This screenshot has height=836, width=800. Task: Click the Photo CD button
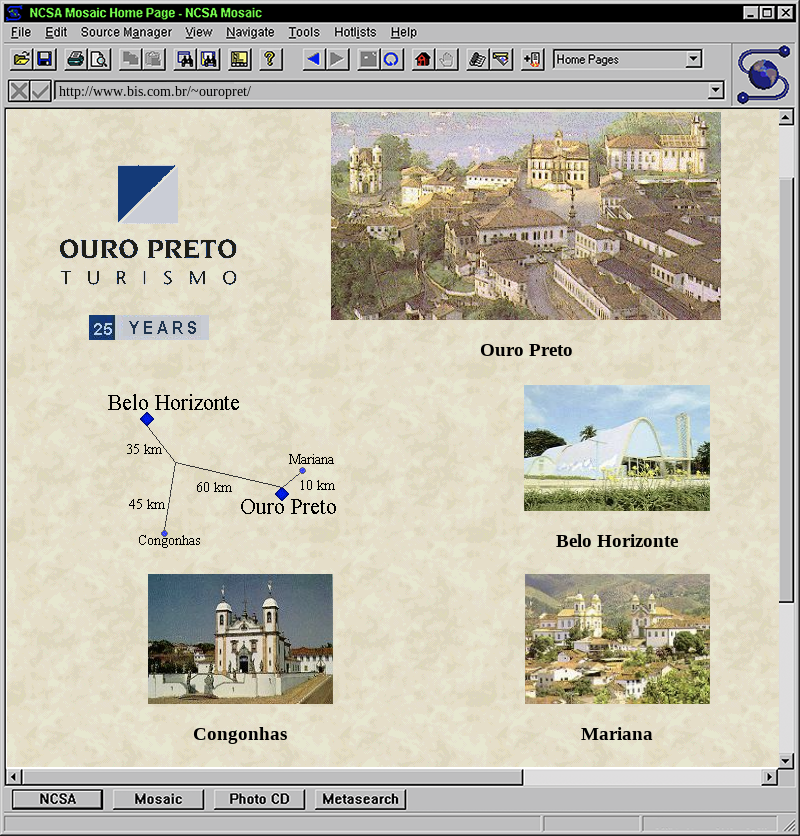[x=260, y=799]
